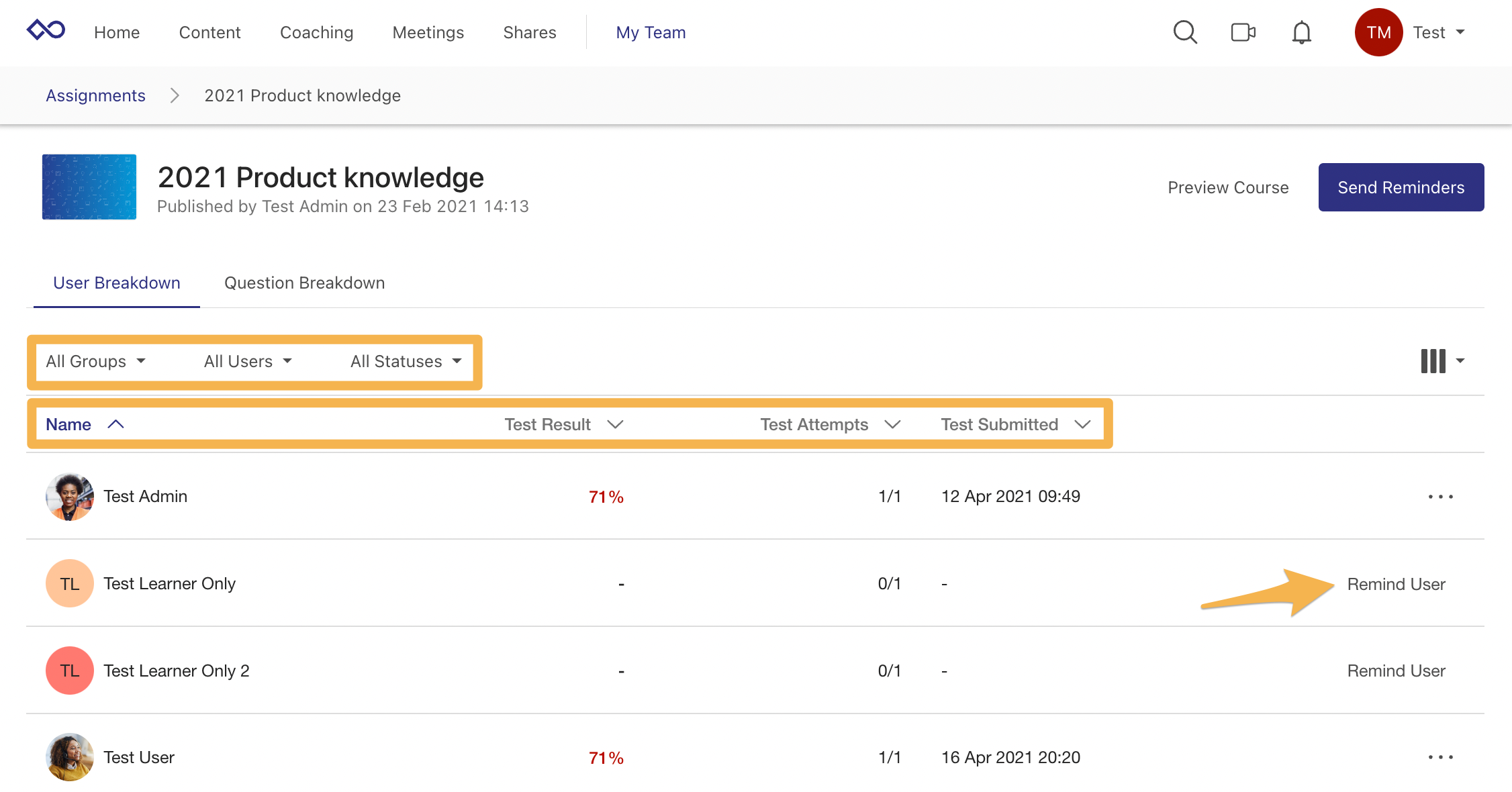Select My Team in the navigation bar
1512x792 pixels.
point(651,32)
